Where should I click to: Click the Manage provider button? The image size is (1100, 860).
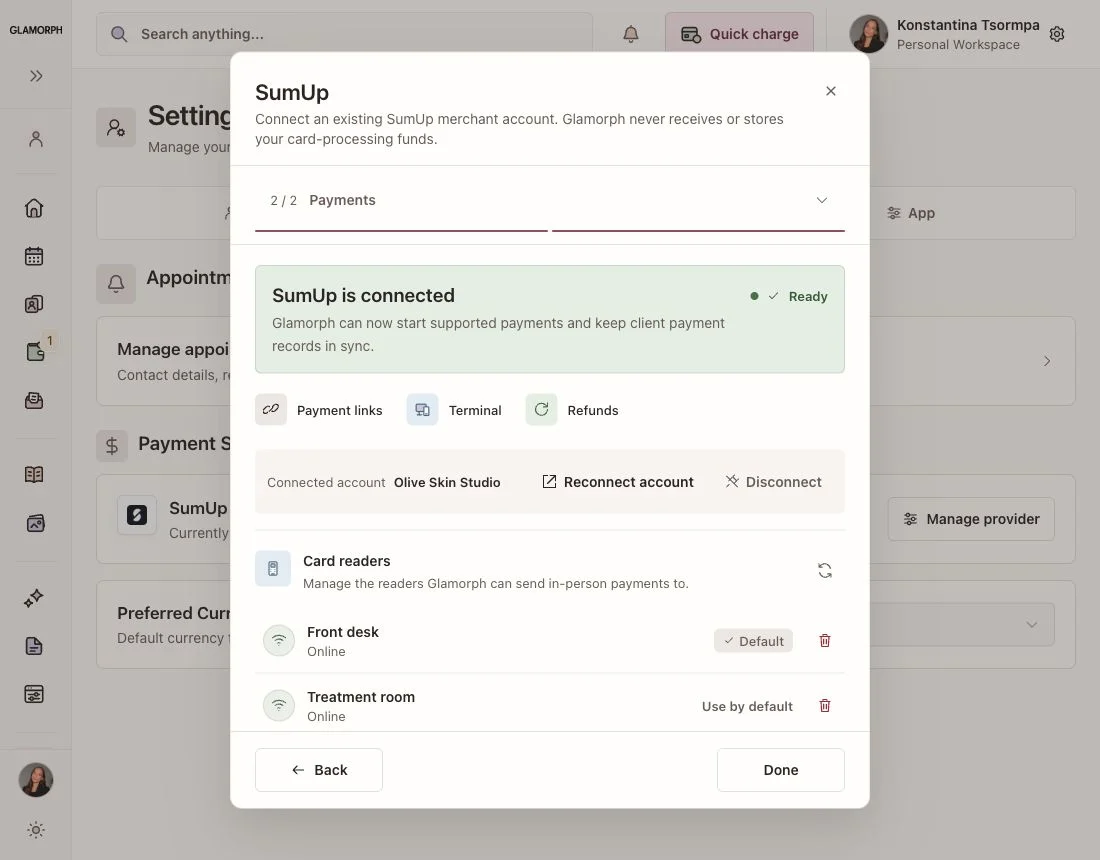[971, 519]
